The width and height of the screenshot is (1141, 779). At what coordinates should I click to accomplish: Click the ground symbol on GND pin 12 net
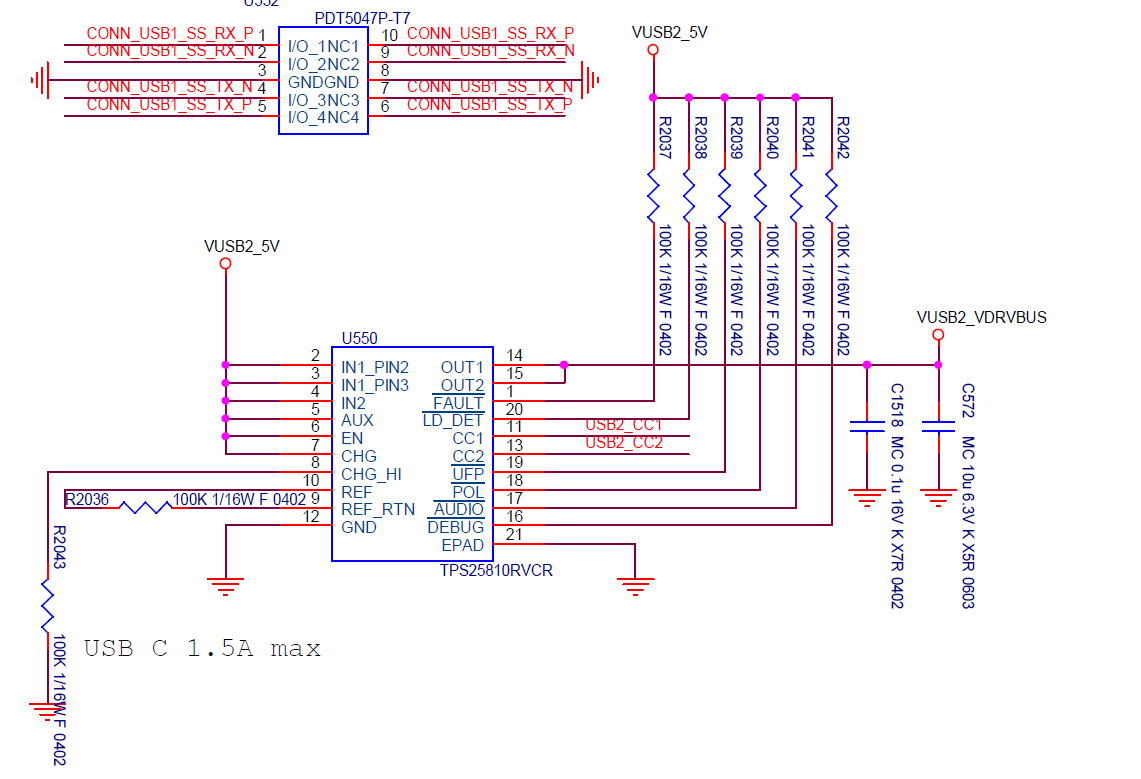(x=226, y=587)
